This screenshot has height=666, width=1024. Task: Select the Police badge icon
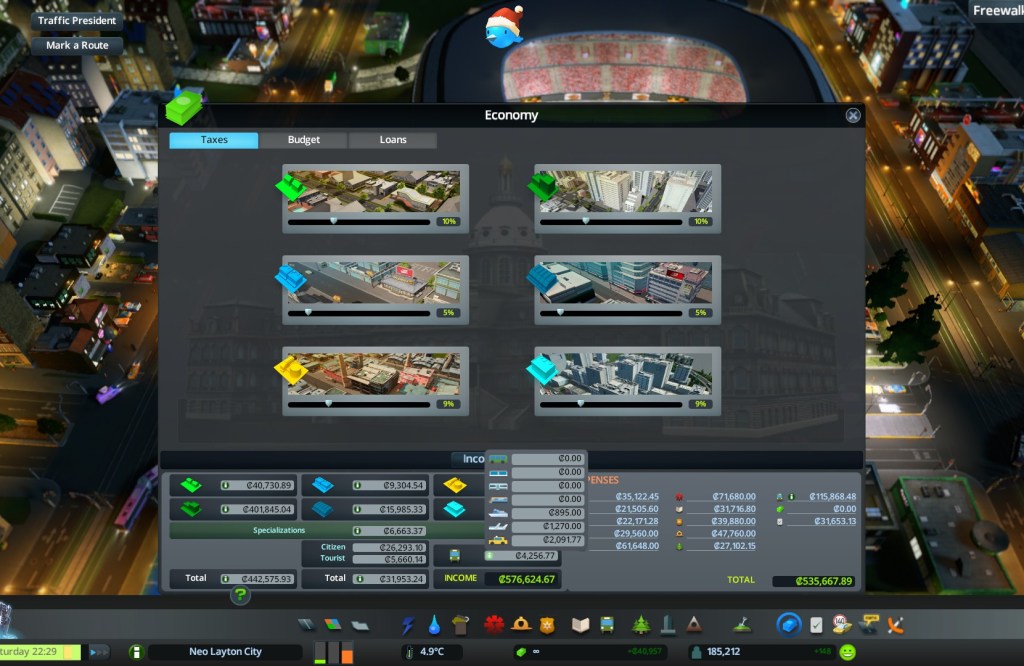click(548, 625)
